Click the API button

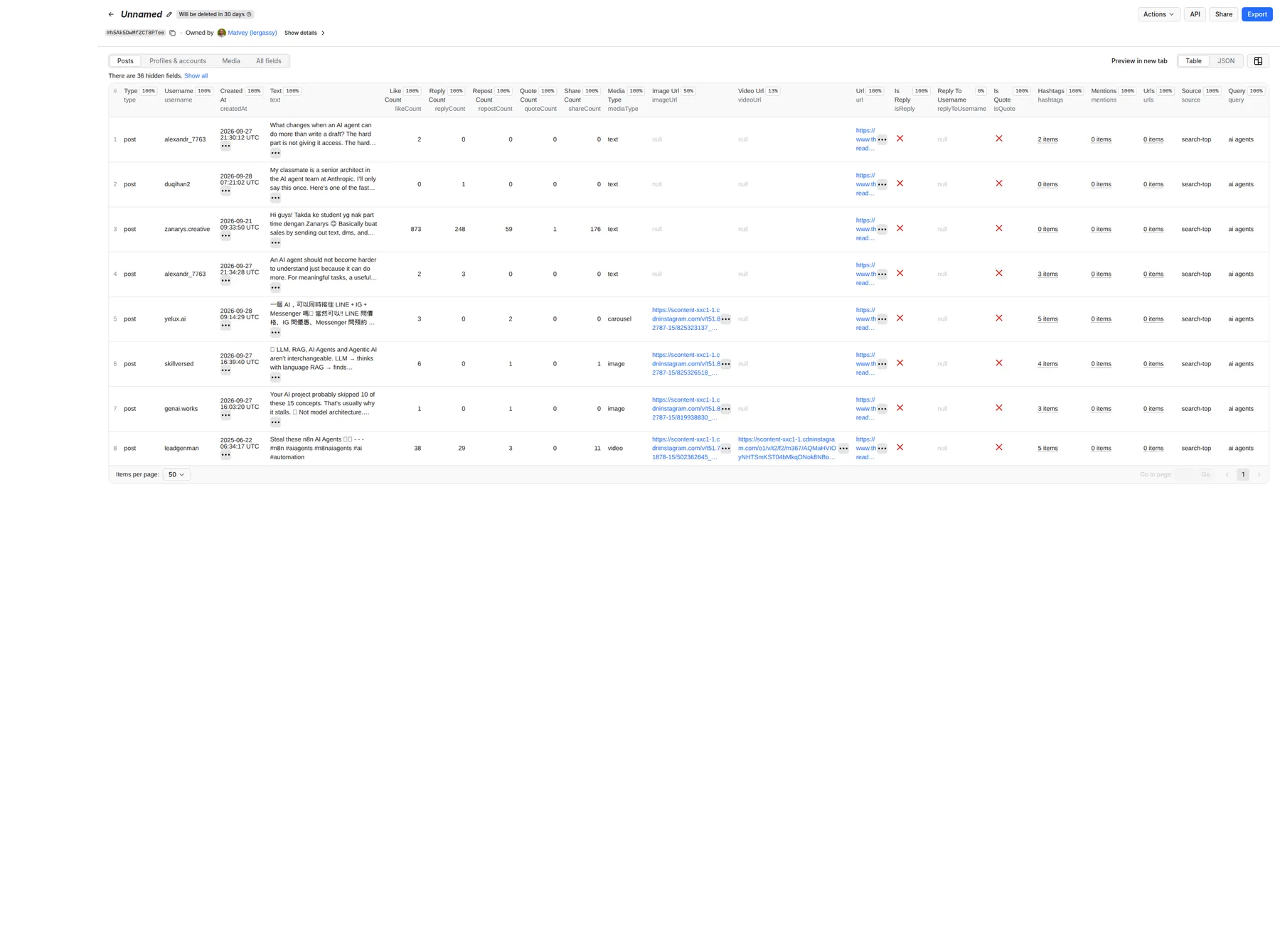pyautogui.click(x=1195, y=14)
